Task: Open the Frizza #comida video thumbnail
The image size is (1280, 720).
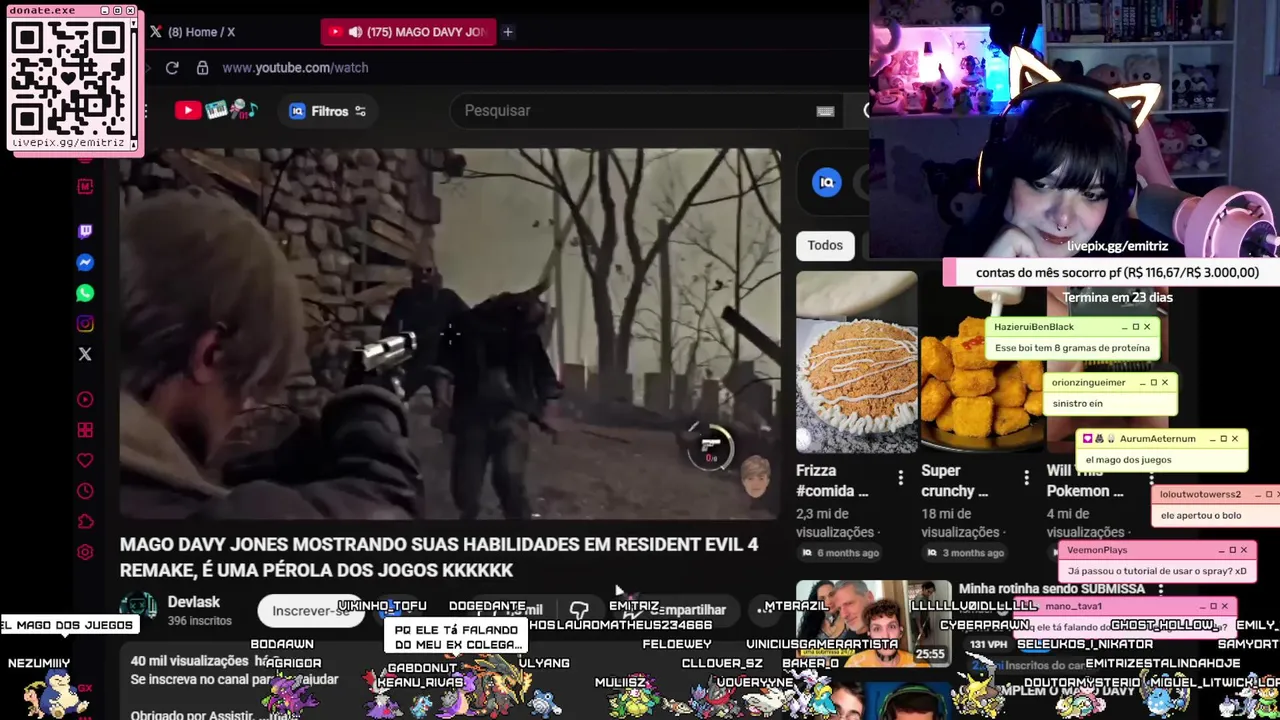Action: (x=856, y=362)
